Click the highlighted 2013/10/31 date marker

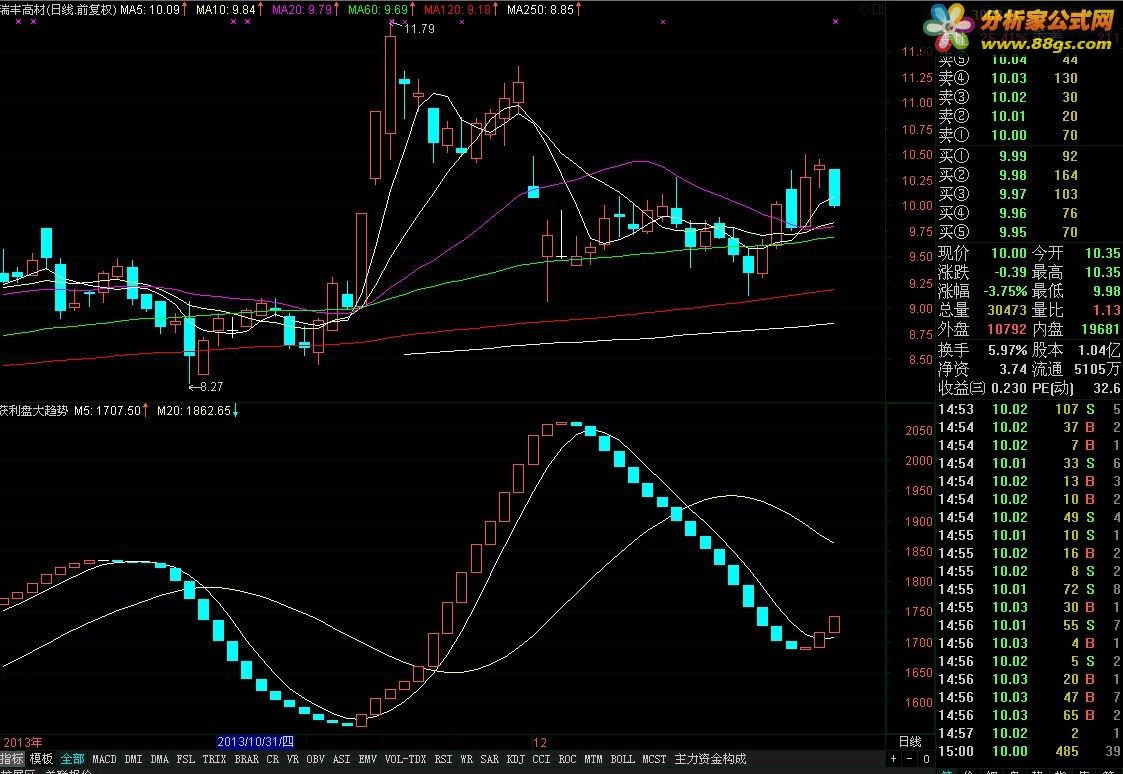pyautogui.click(x=255, y=742)
